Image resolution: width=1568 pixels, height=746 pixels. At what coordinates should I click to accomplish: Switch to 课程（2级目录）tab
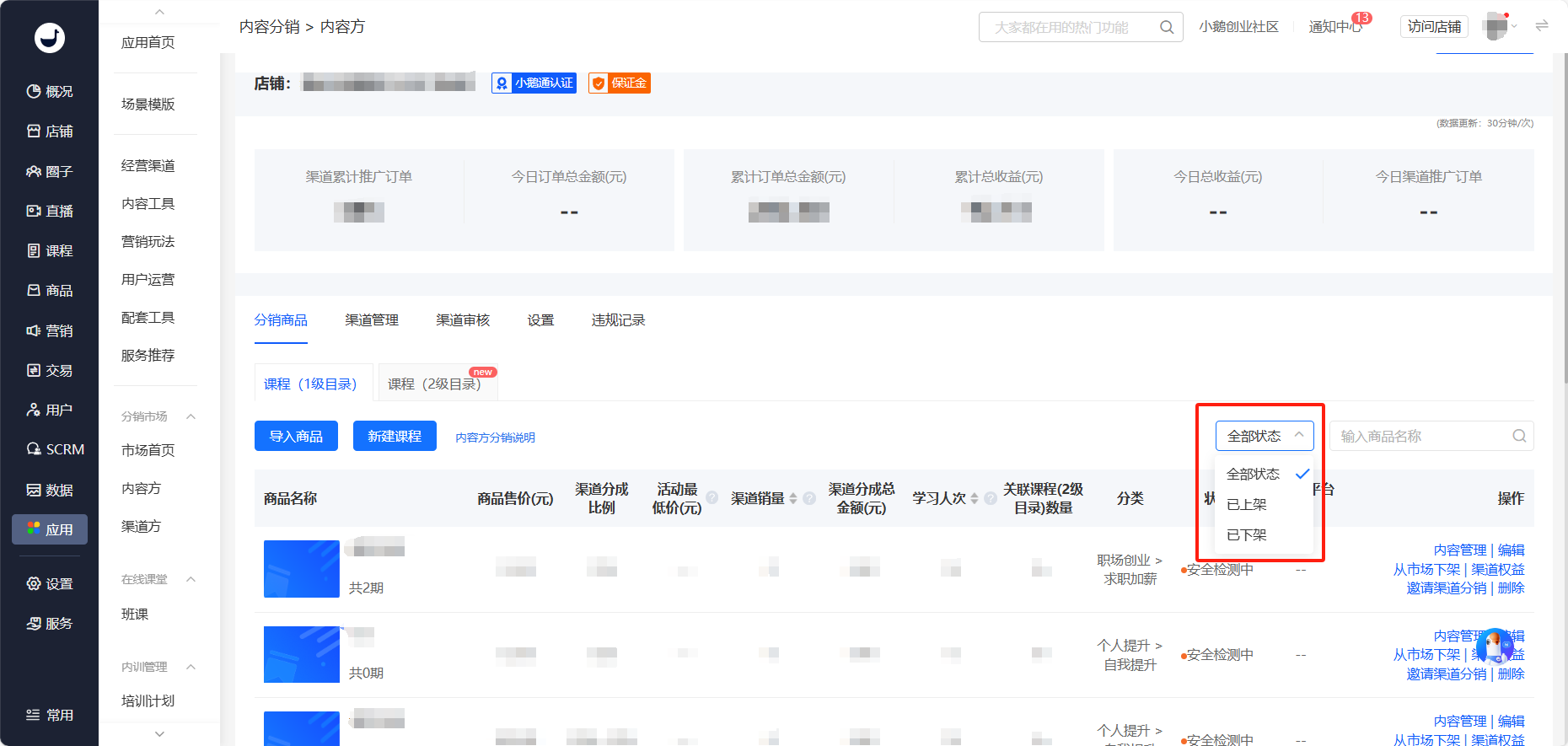pos(438,384)
